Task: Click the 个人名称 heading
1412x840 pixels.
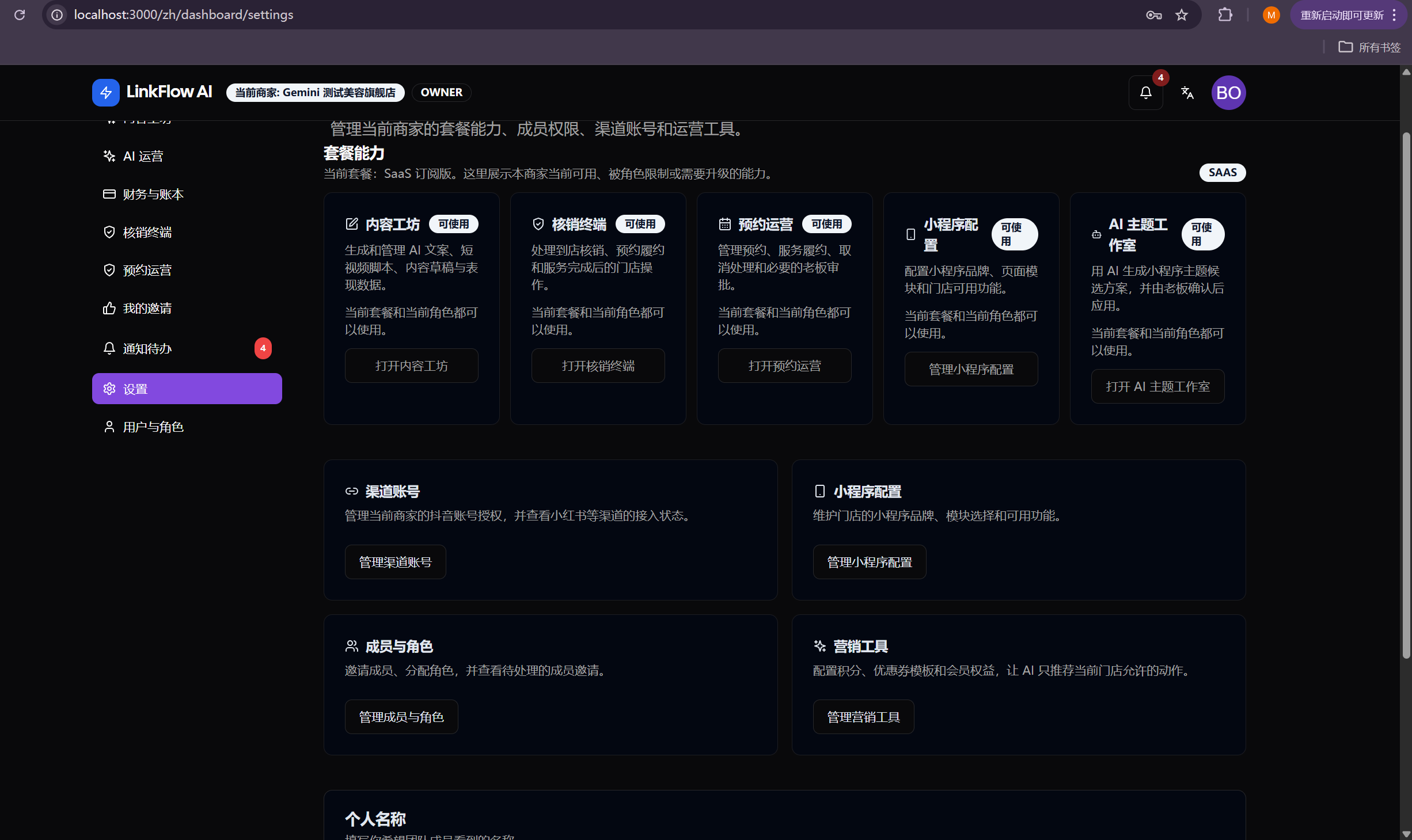Action: [x=375, y=819]
